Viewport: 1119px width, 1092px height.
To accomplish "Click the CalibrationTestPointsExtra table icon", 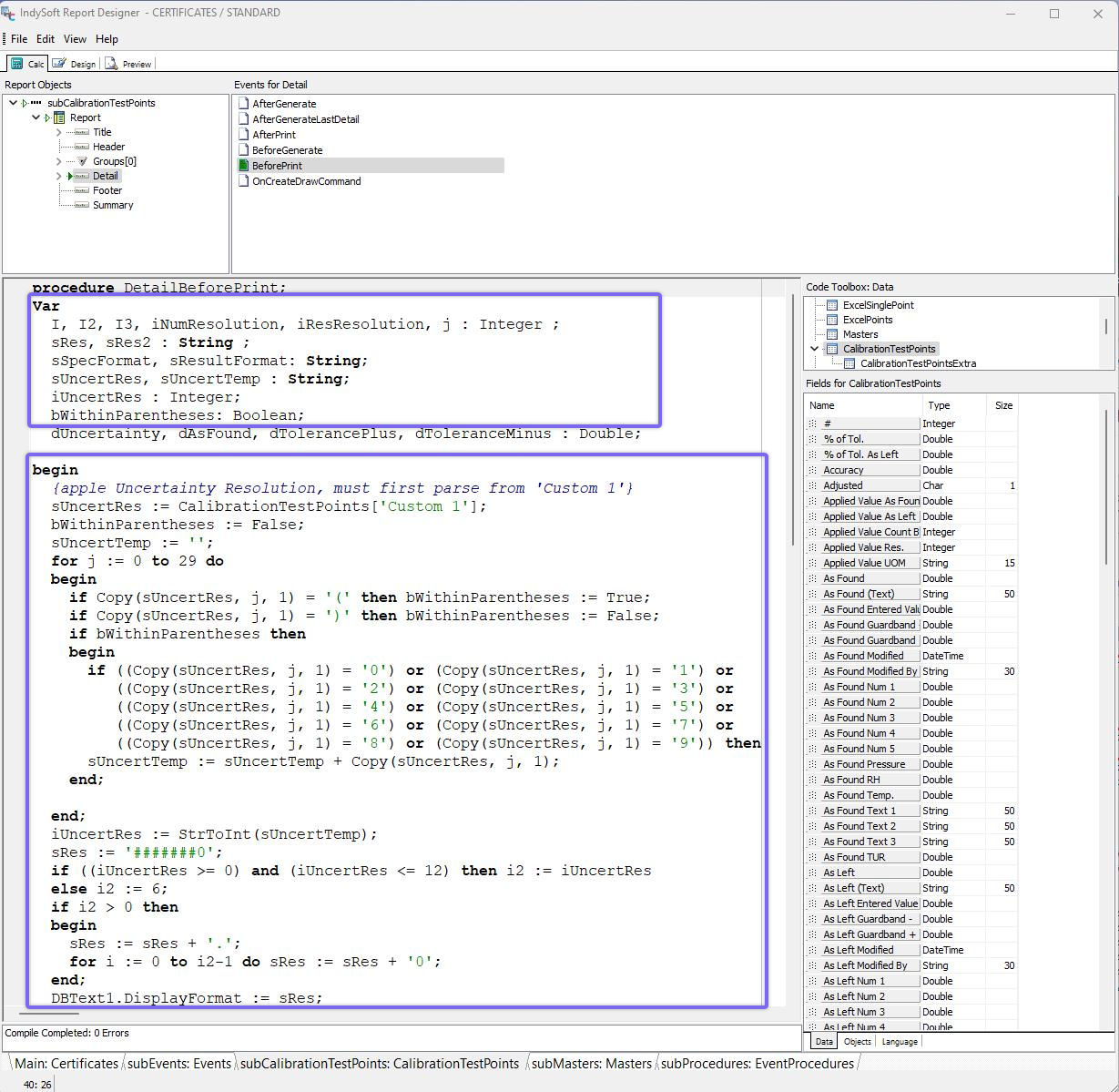I will (849, 363).
